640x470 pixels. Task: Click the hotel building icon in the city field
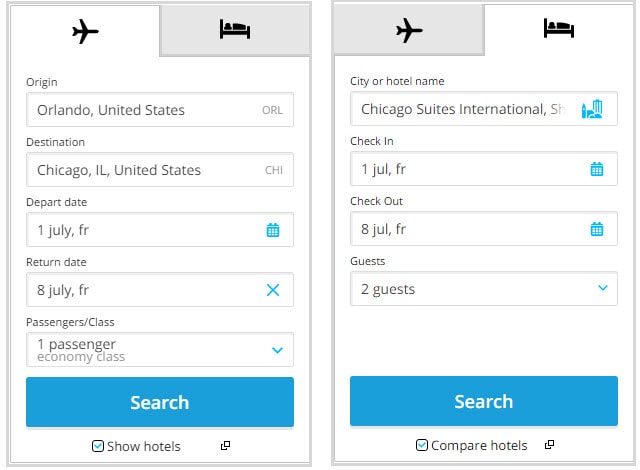pos(592,109)
